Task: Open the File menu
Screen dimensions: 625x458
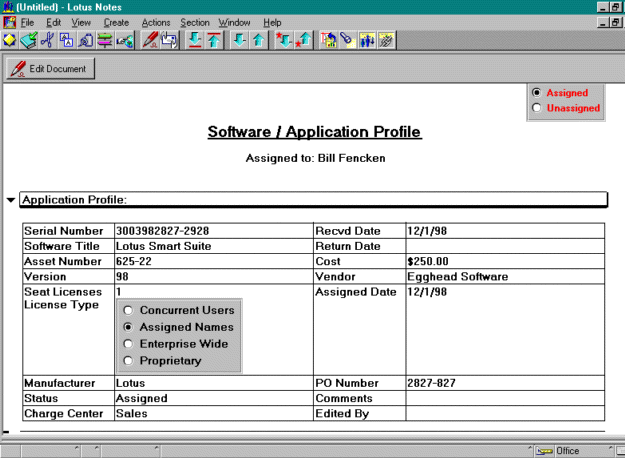Action: coord(27,23)
